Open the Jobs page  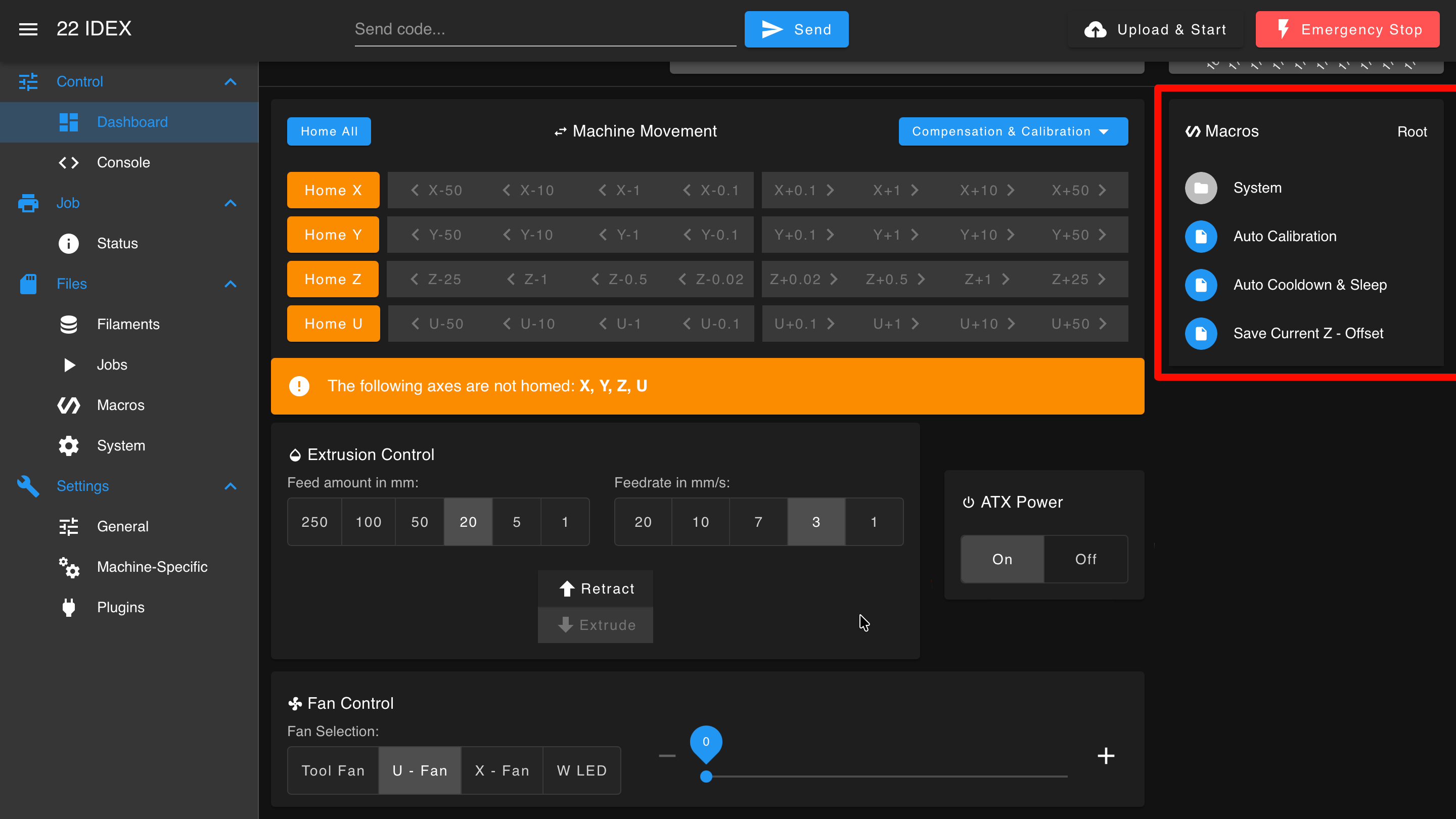point(129,365)
